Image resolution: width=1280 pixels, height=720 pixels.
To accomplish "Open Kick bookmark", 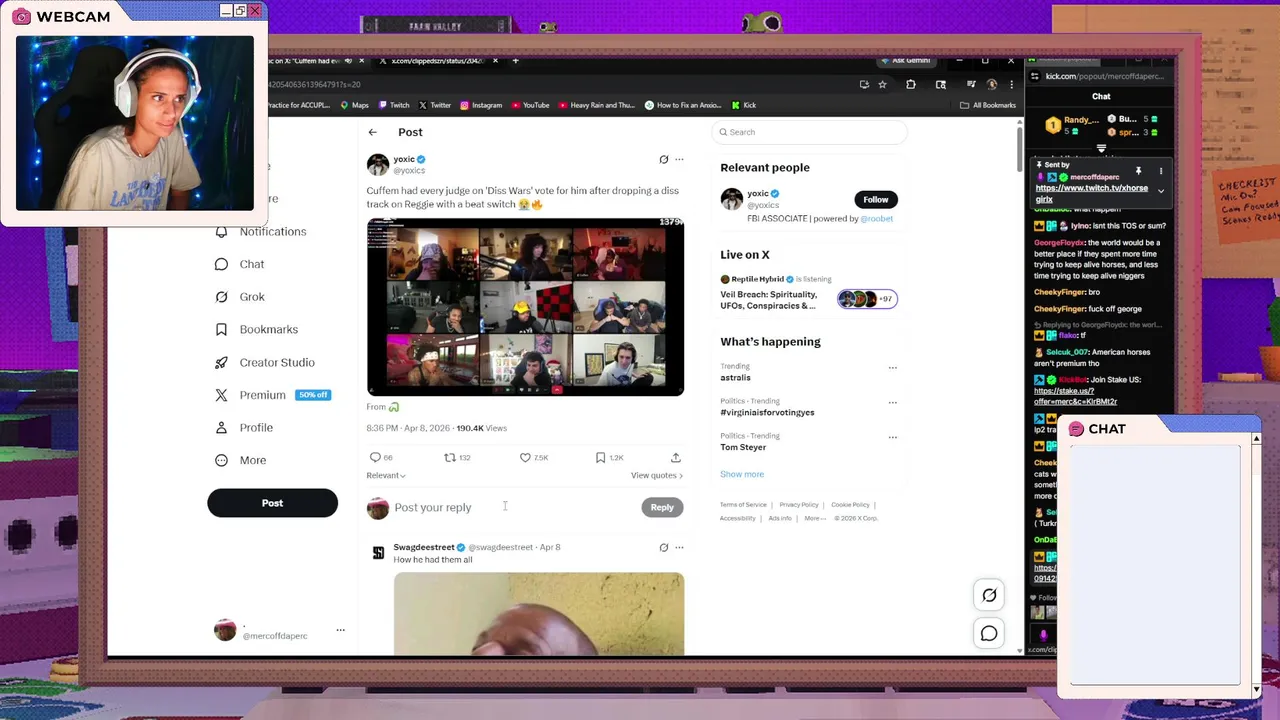I will click(744, 105).
